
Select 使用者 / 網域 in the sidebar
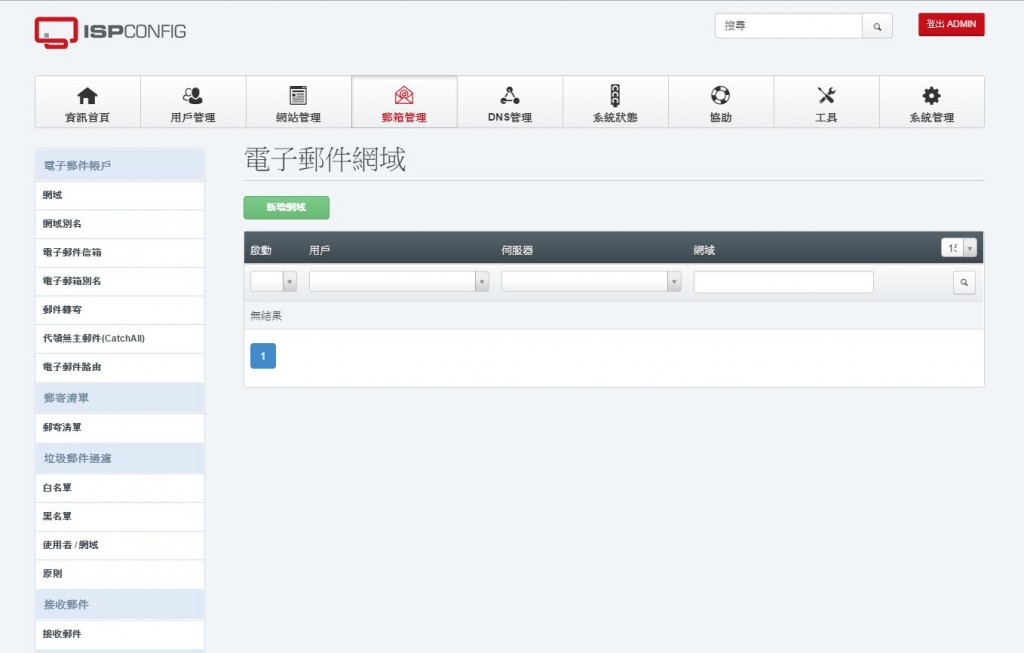pos(120,545)
